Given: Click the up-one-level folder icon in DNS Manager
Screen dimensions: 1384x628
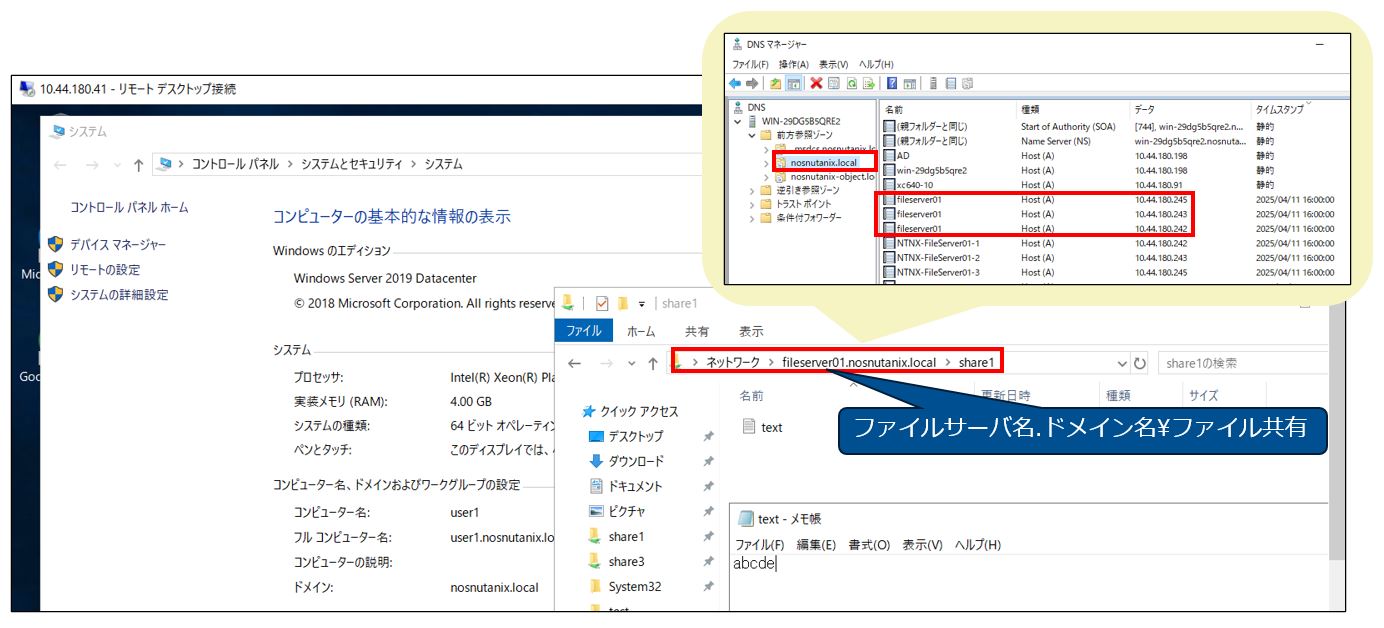Looking at the screenshot, I should tap(775, 83).
